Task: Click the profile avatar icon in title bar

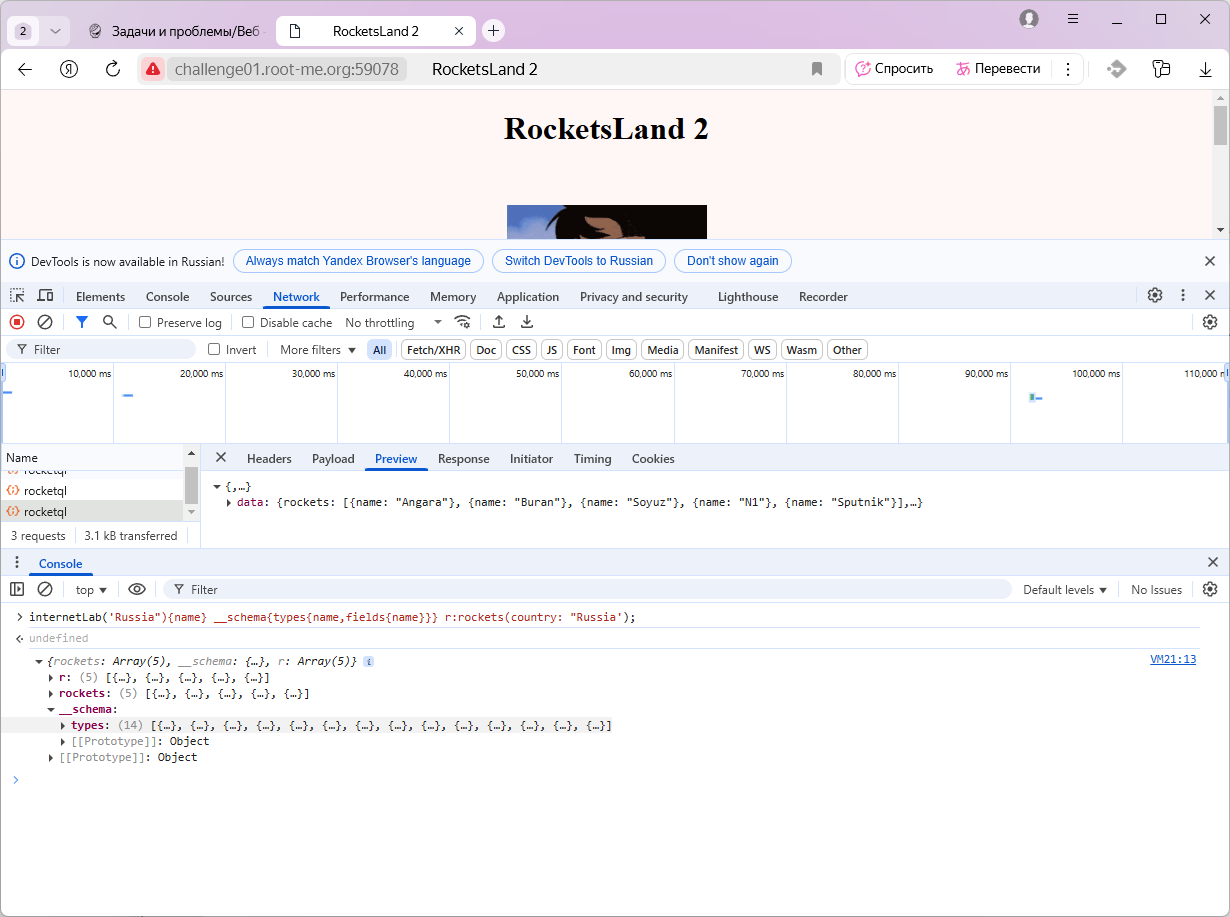Action: (x=1029, y=19)
